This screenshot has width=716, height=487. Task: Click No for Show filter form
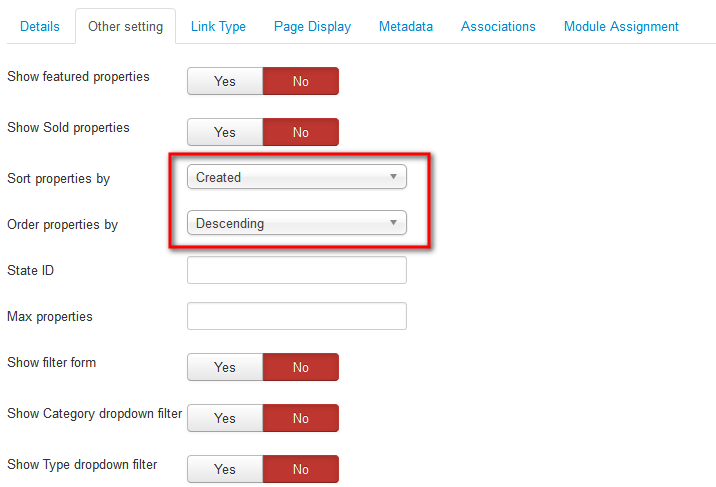coord(301,367)
